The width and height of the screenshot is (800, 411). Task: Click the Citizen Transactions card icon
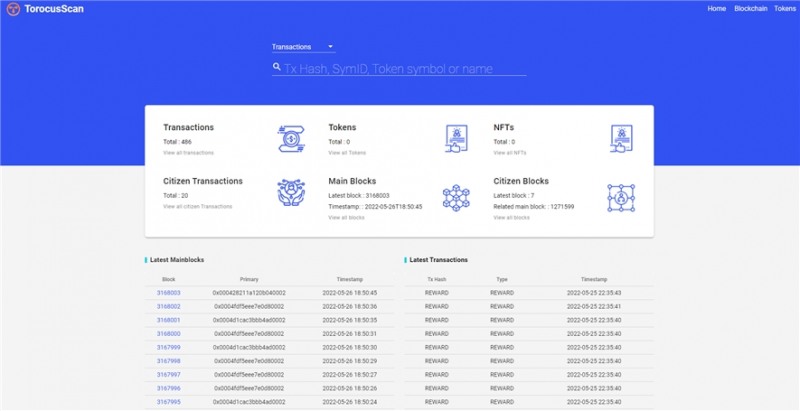tap(291, 193)
